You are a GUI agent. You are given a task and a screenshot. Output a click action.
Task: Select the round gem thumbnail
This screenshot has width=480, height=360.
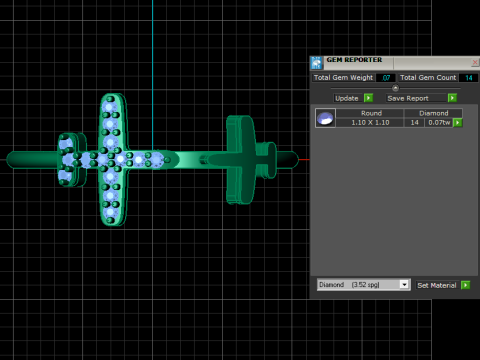[x=325, y=118]
